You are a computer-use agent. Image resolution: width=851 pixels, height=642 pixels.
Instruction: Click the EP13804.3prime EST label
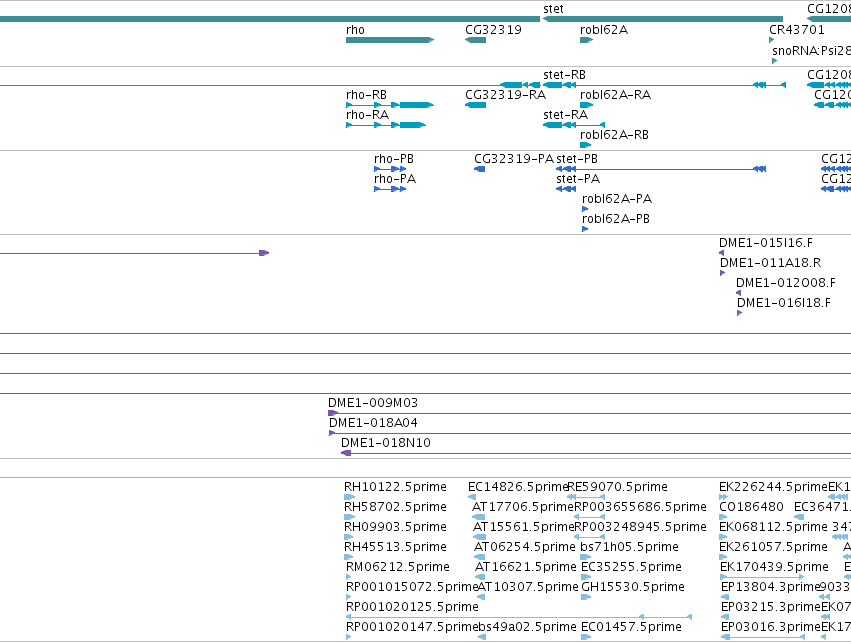(770, 587)
